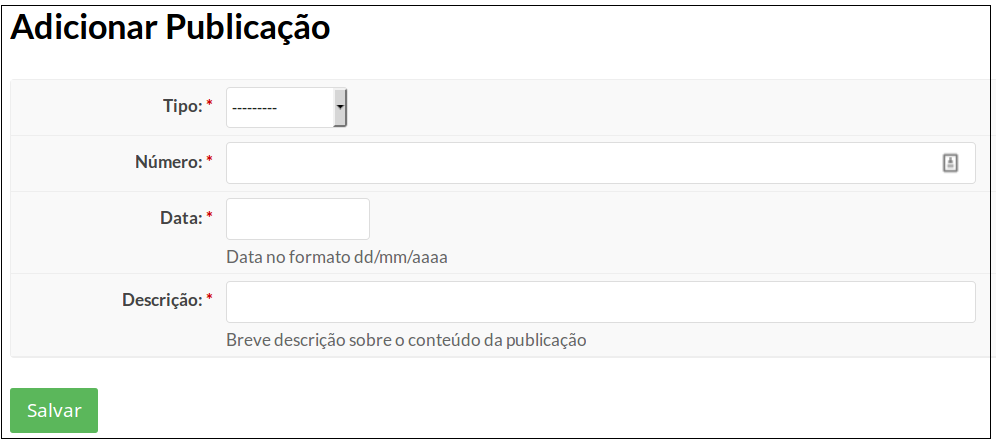The width and height of the screenshot is (996, 442).
Task: Save the publication with Salvar
Action: click(x=54, y=410)
